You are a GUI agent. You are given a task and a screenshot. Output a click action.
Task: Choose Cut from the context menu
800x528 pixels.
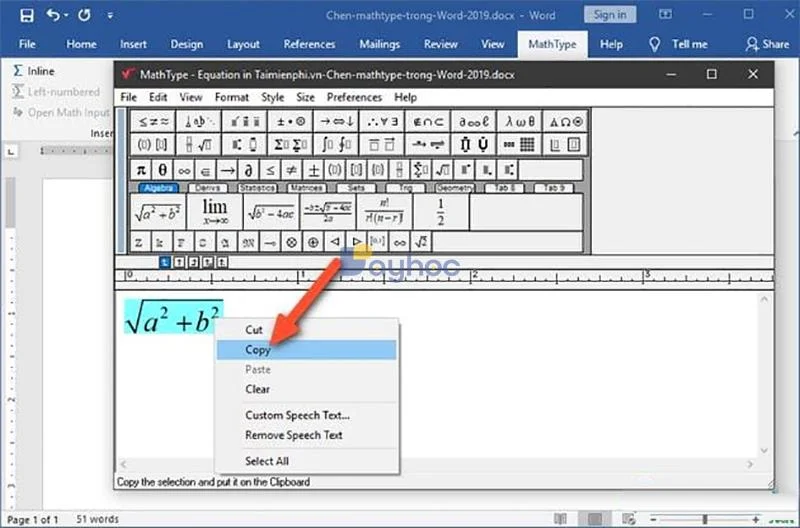(x=307, y=330)
